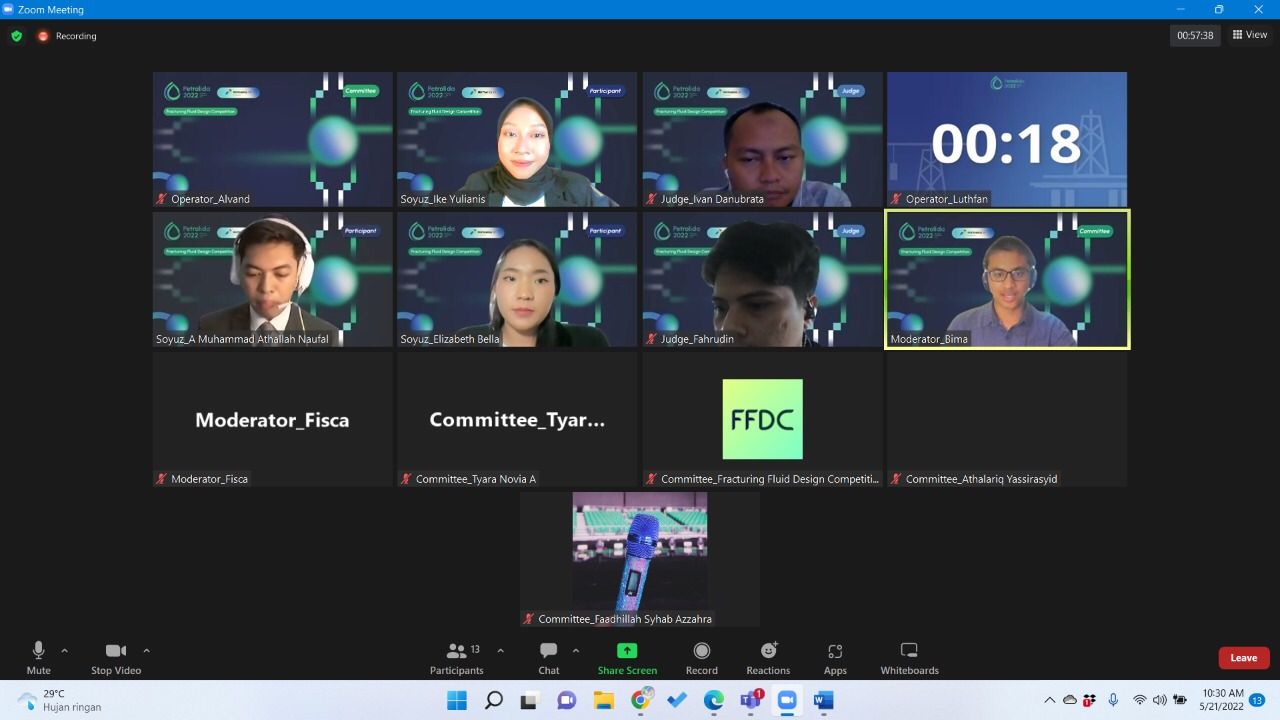
Task: Expand video options arrow beside Stop Video
Action: click(146, 650)
